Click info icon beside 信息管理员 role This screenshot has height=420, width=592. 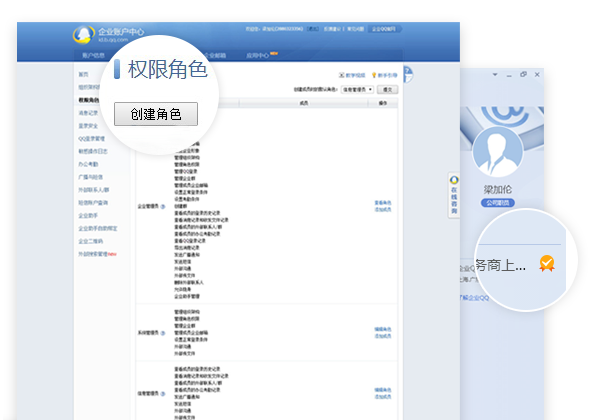click(163, 394)
